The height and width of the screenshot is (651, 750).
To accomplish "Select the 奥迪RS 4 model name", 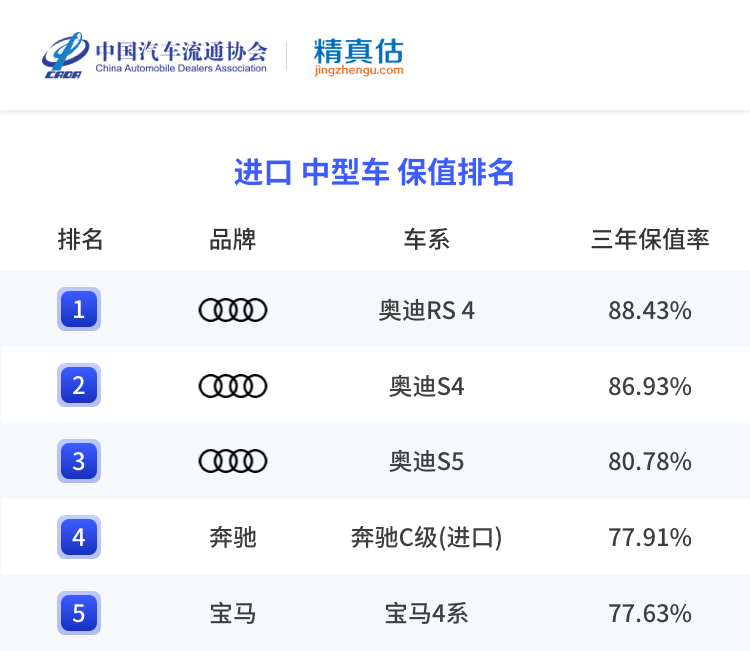I will tap(427, 310).
